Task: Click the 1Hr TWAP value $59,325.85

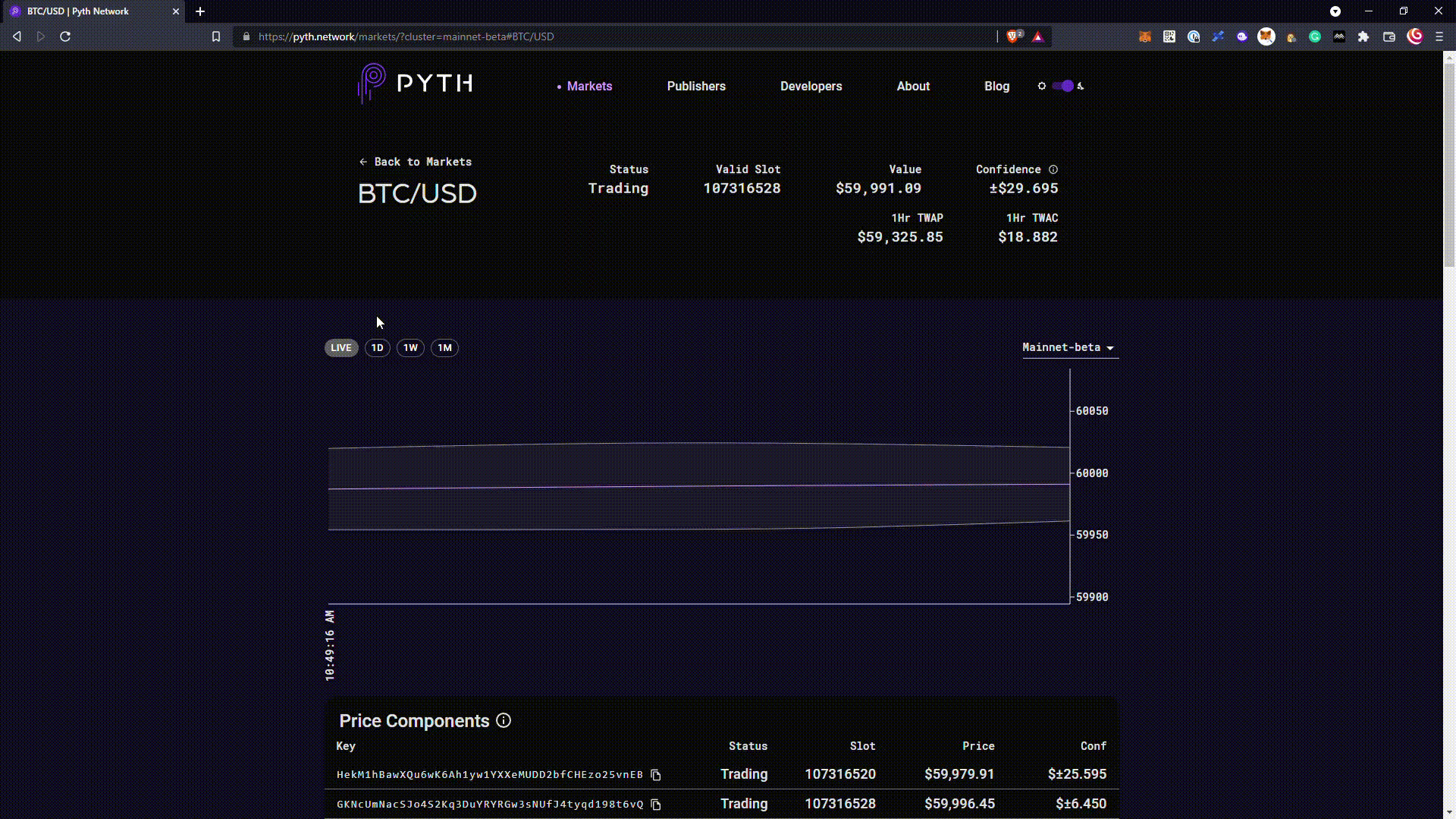Action: coord(900,237)
